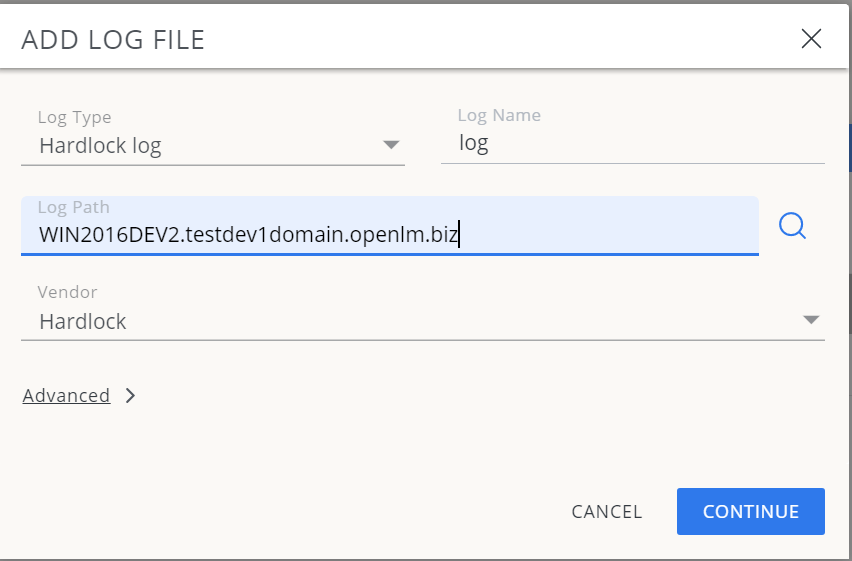The image size is (852, 561).
Task: Select the 'Hardlock log' Log Type value
Action: (100, 146)
